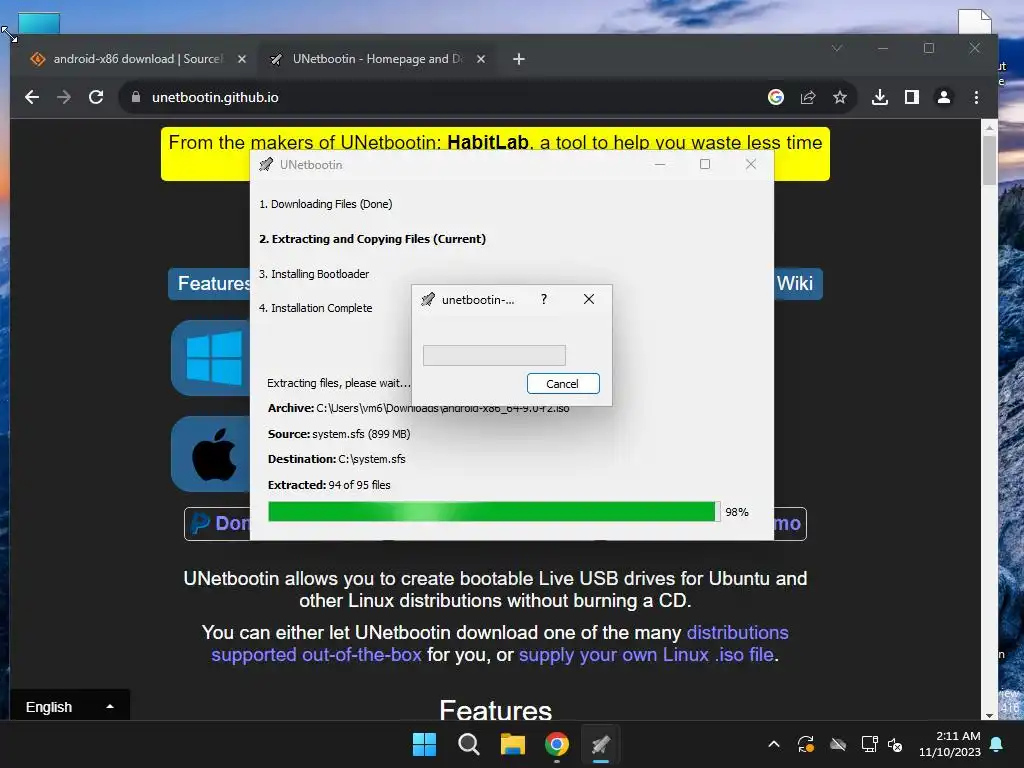Open the network tray icon
Image resolution: width=1024 pixels, height=768 pixels.
869,744
